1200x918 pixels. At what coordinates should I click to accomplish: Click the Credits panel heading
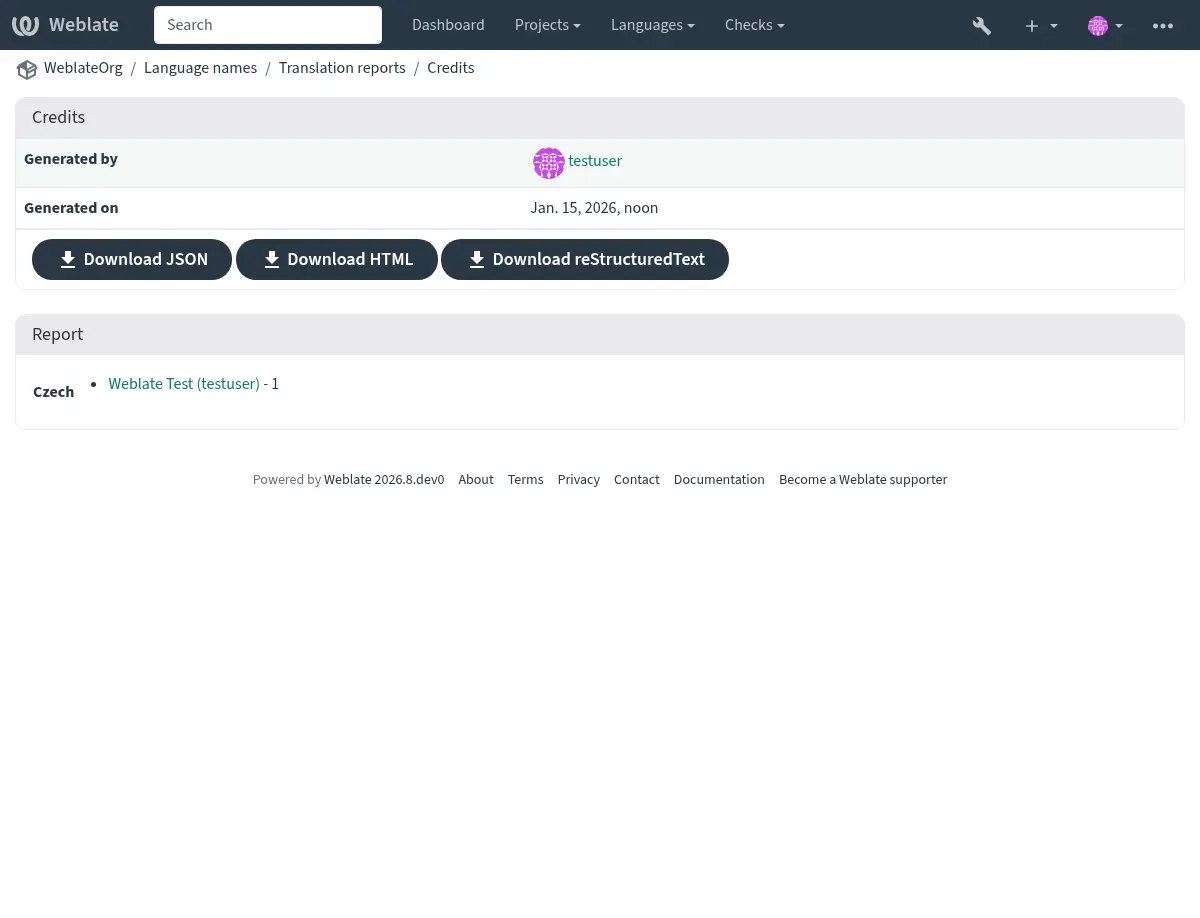[58, 117]
